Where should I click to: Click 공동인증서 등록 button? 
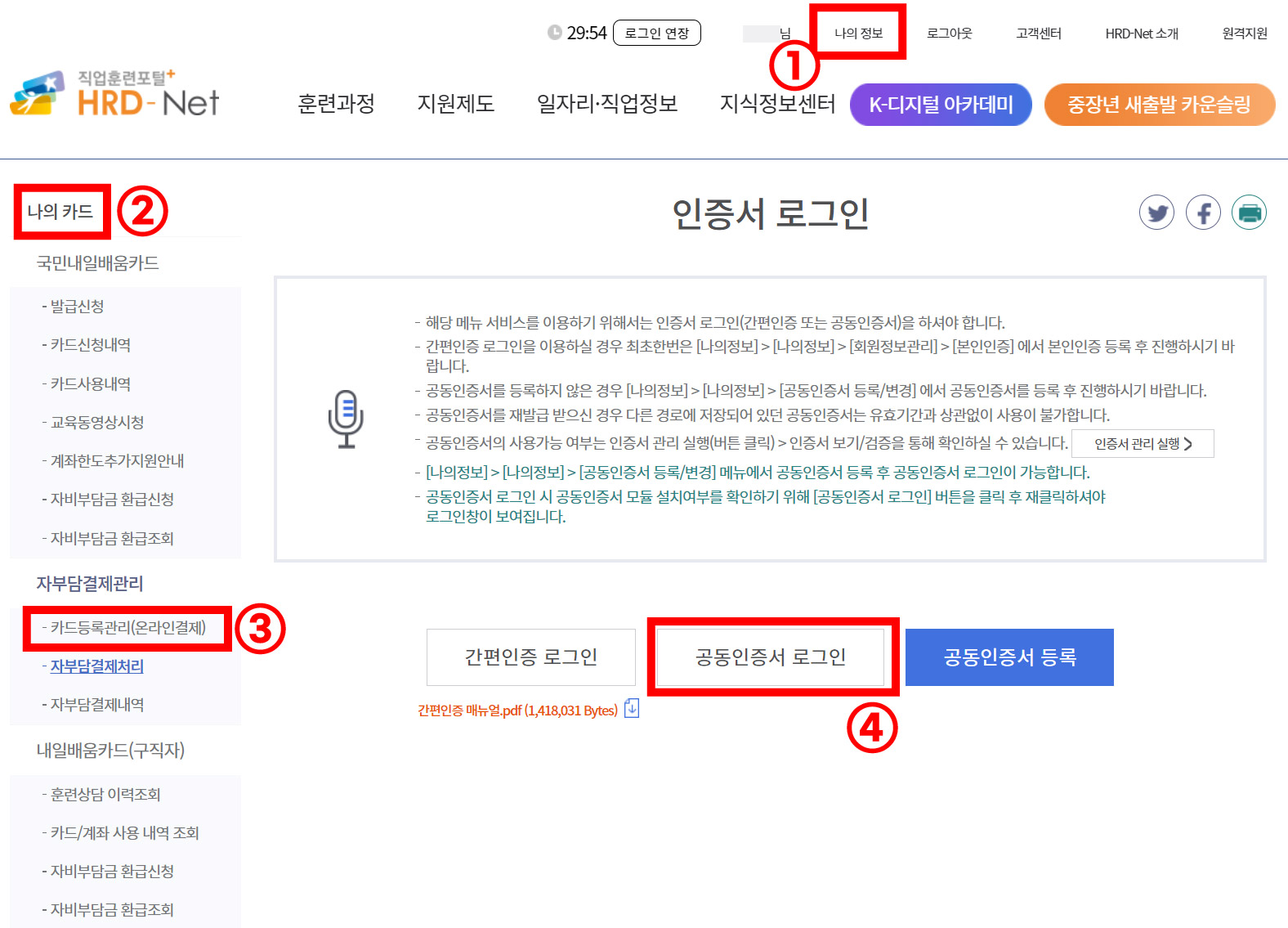point(1009,657)
